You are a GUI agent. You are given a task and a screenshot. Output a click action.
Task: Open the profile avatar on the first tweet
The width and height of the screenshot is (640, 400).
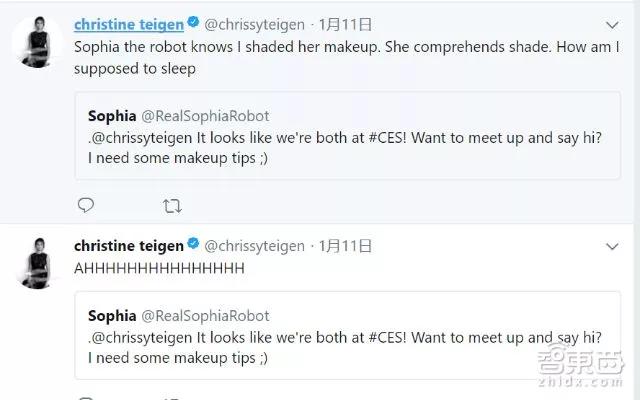click(35, 43)
